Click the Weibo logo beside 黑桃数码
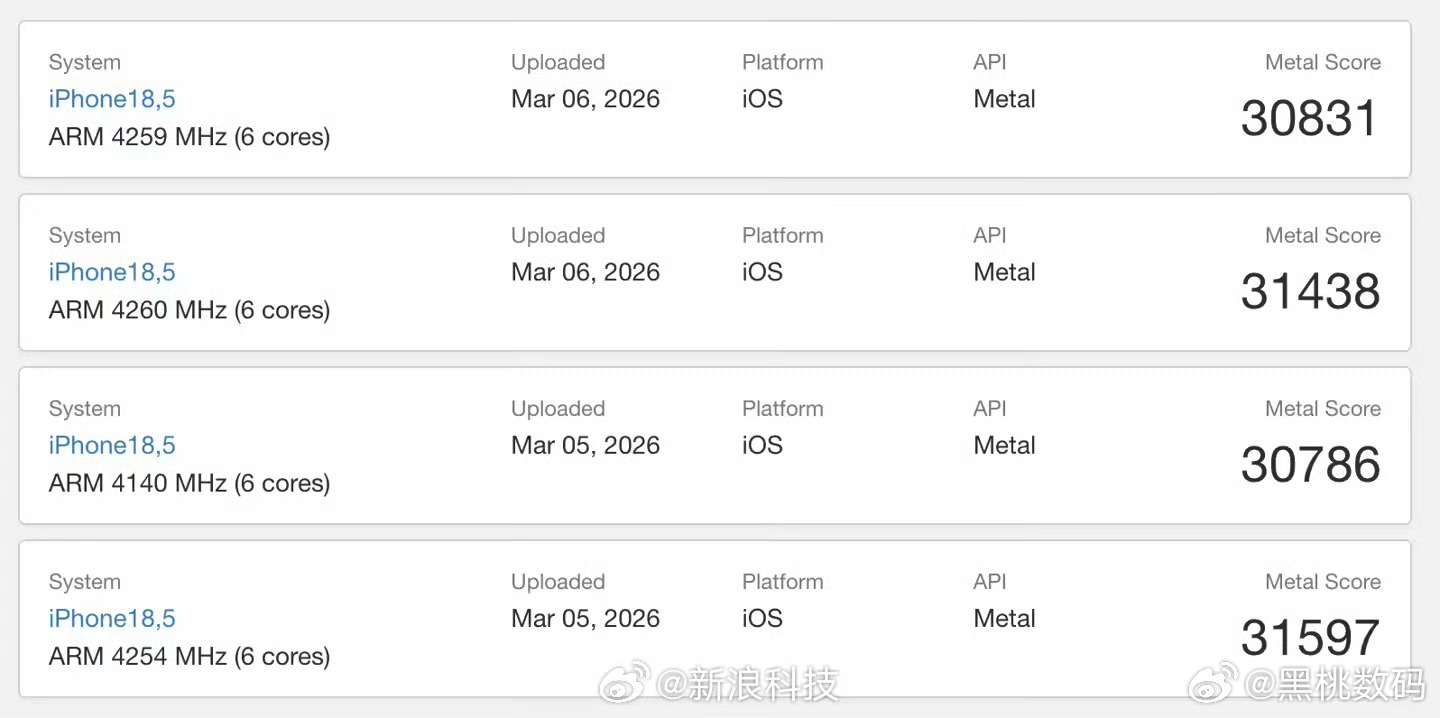Screen dimensions: 1440x718 click(1213, 683)
